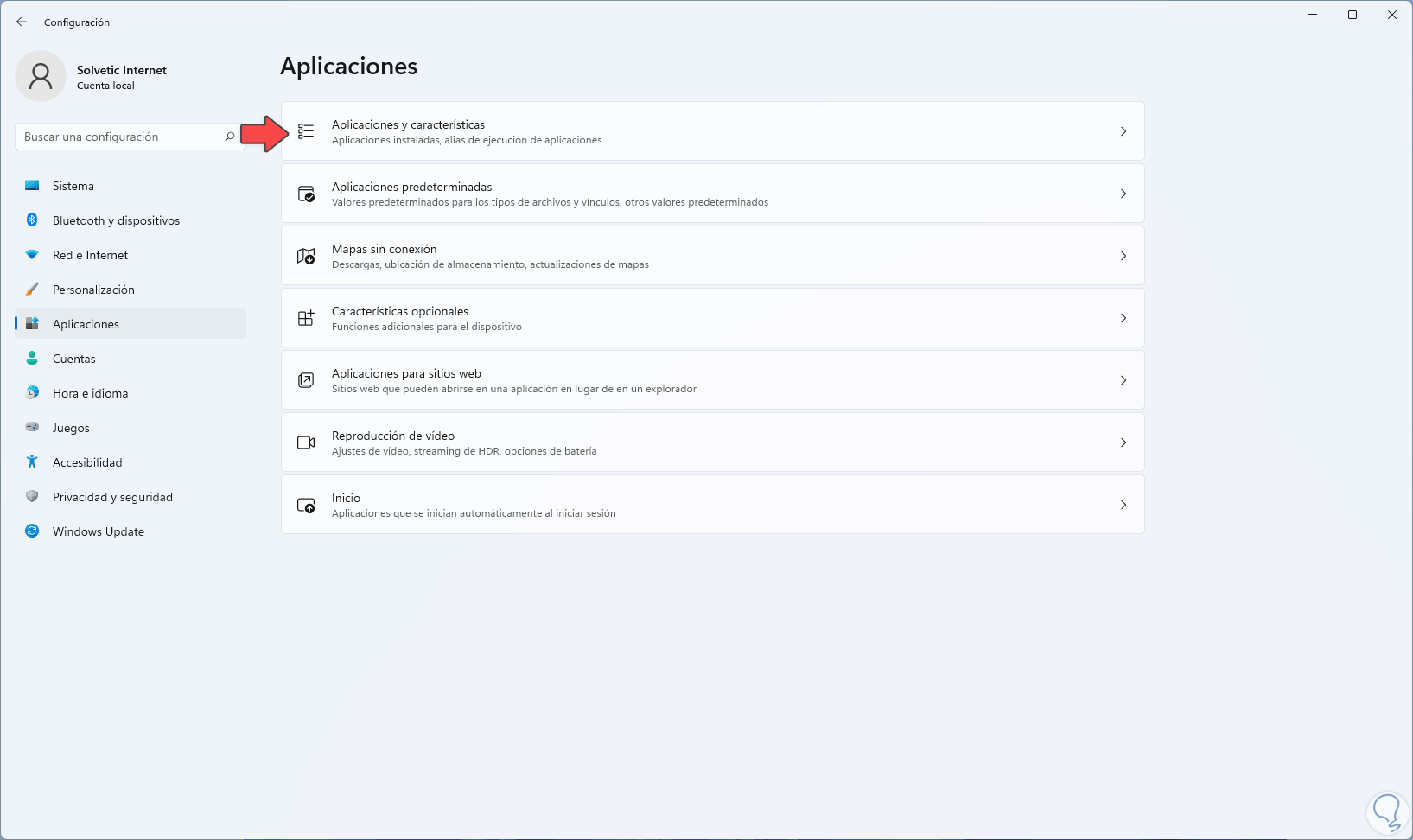Focus the Buscar una configuración field

(x=119, y=137)
